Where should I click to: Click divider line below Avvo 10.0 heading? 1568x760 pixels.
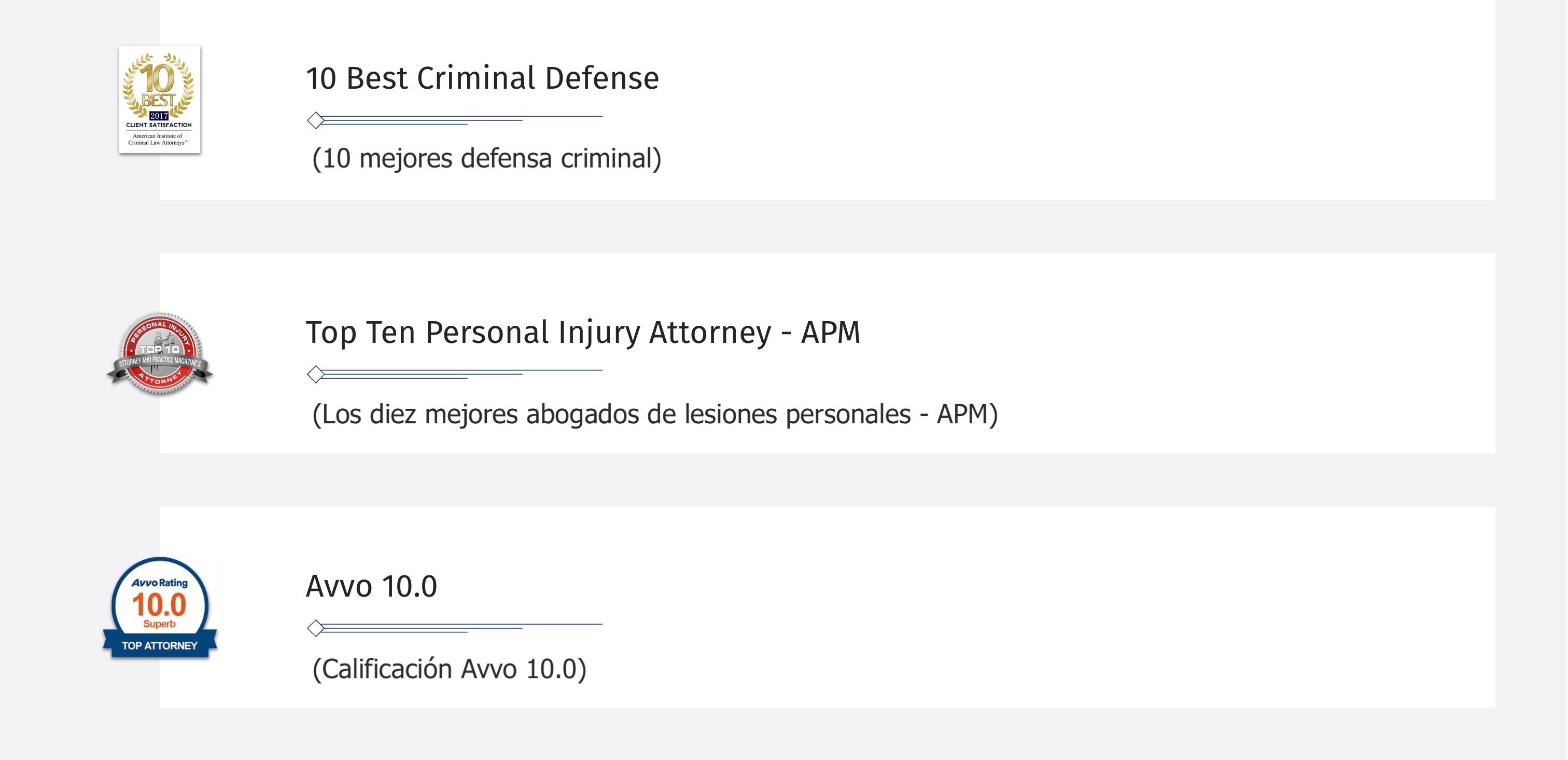pyautogui.click(x=455, y=628)
